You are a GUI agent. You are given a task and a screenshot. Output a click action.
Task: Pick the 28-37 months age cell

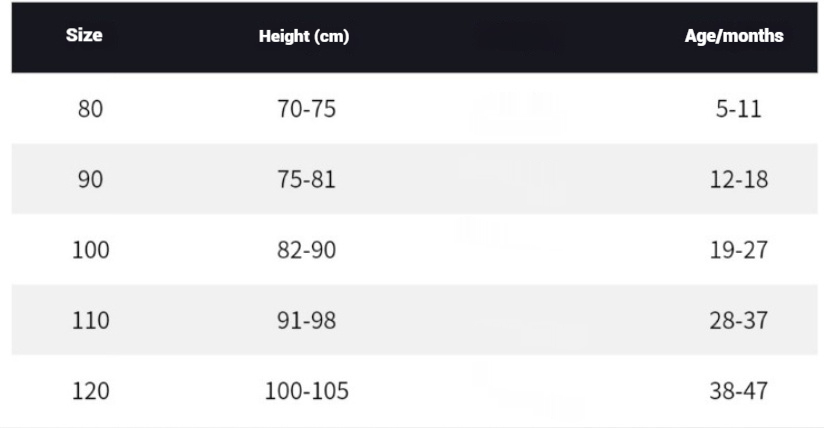coord(738,320)
